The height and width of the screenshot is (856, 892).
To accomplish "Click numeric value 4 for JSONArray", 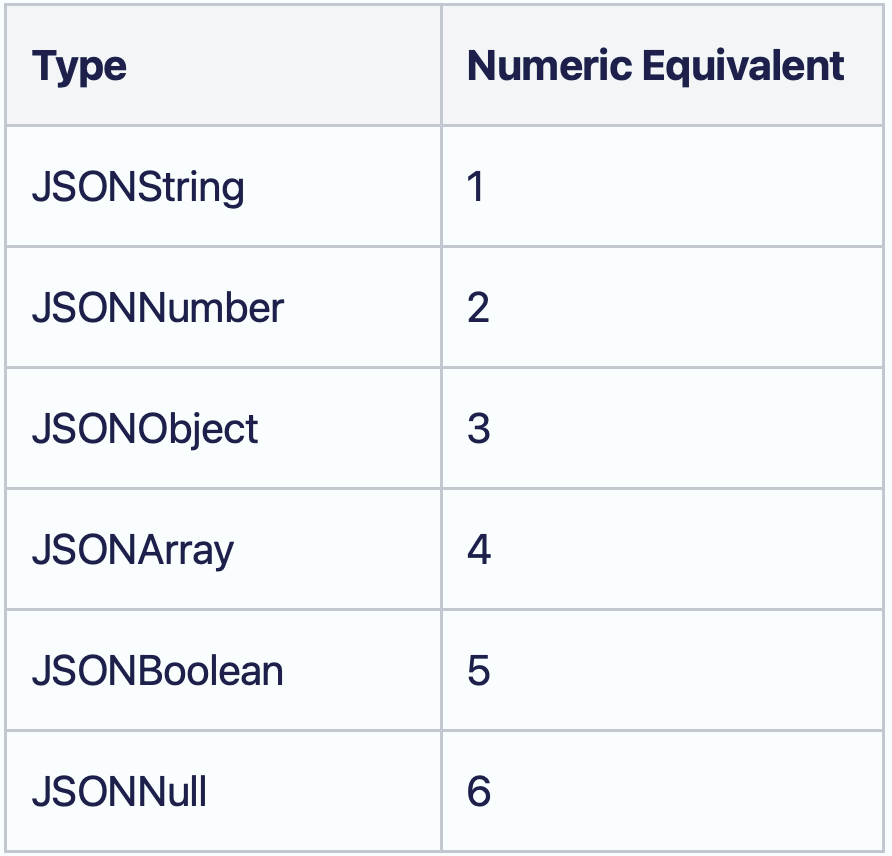I will (x=479, y=550).
